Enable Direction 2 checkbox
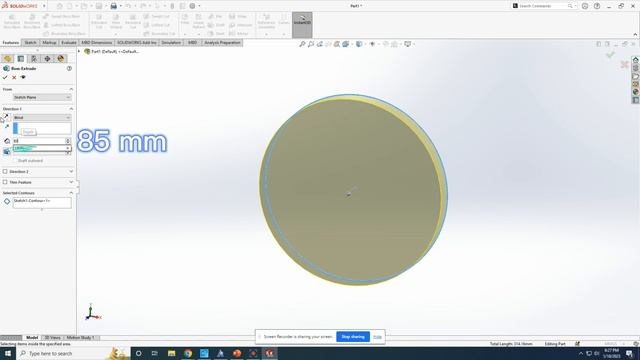This screenshot has height=360, width=640. pos(5,172)
